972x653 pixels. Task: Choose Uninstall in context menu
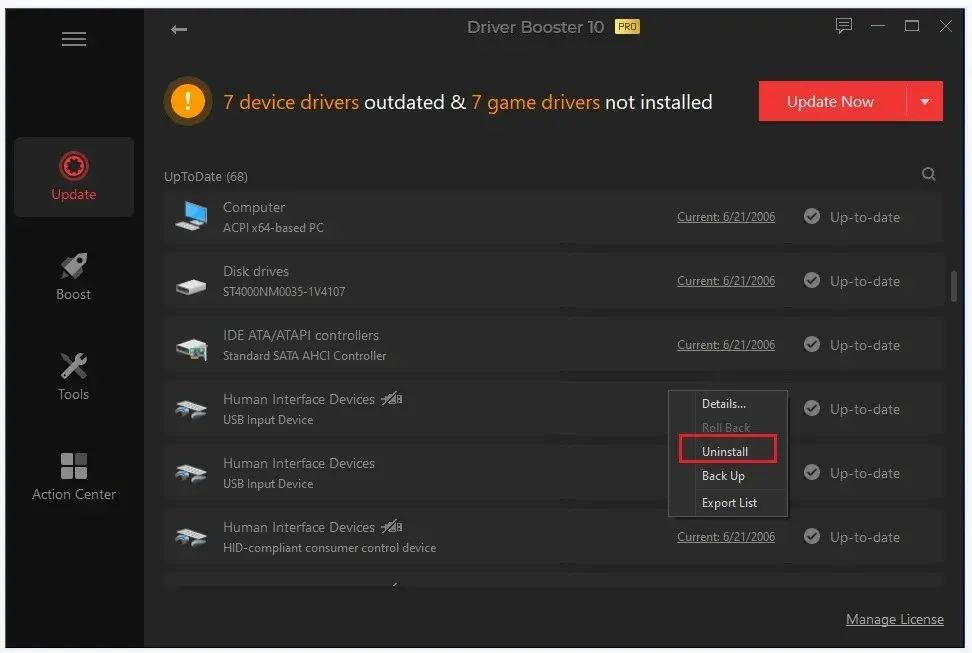tap(727, 451)
